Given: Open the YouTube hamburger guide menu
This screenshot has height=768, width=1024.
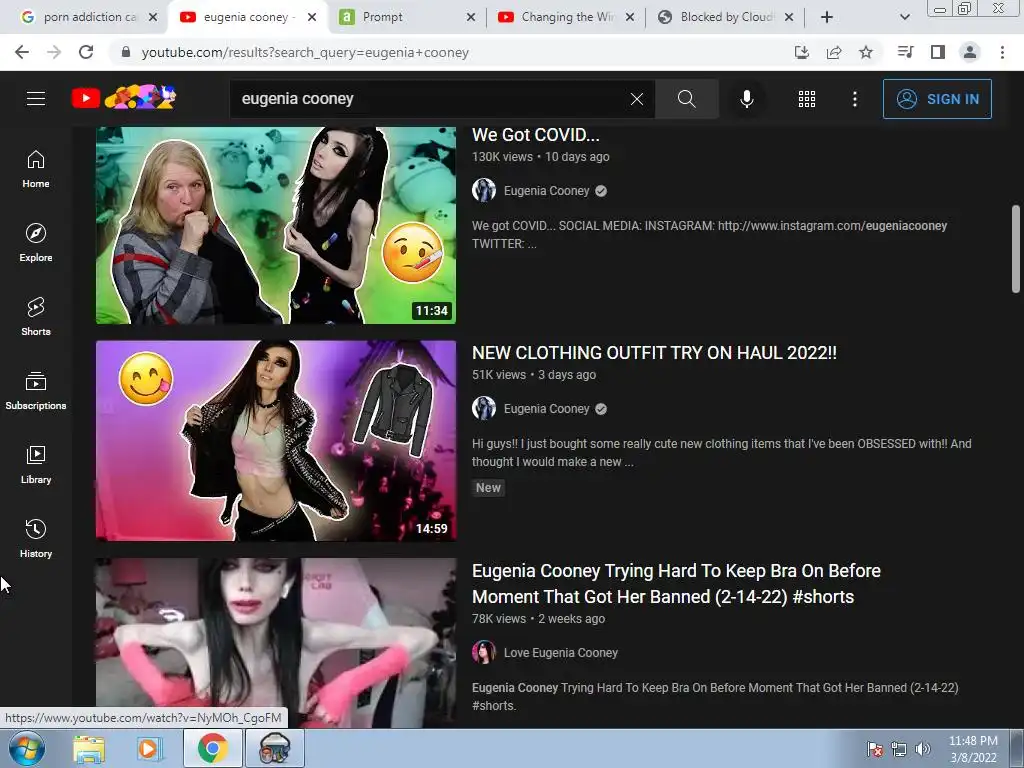Looking at the screenshot, I should pyautogui.click(x=36, y=99).
